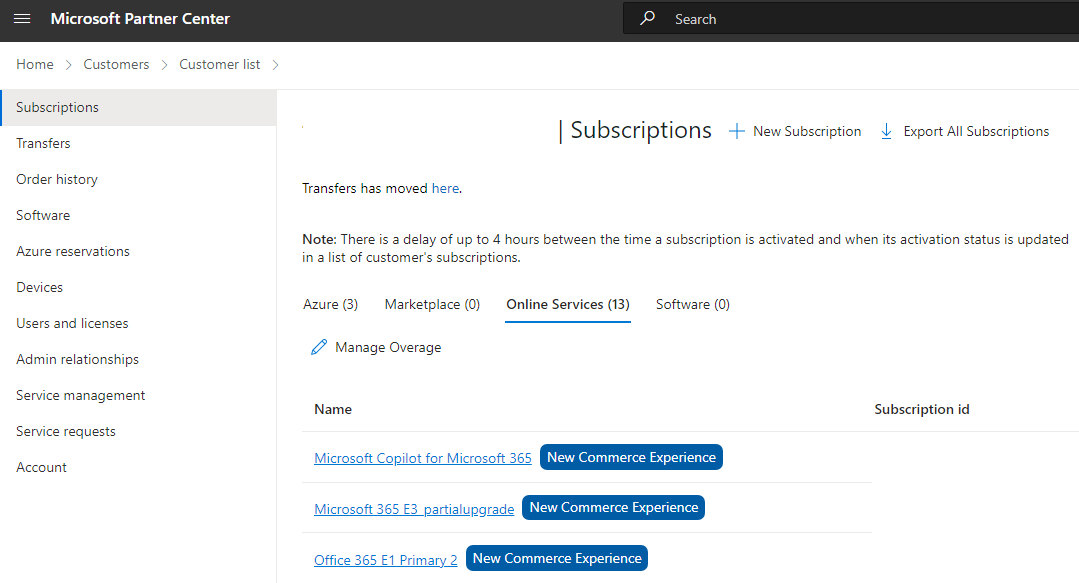Viewport: 1079px width, 583px height.
Task: Click Export All Subscriptions button
Action: click(965, 131)
